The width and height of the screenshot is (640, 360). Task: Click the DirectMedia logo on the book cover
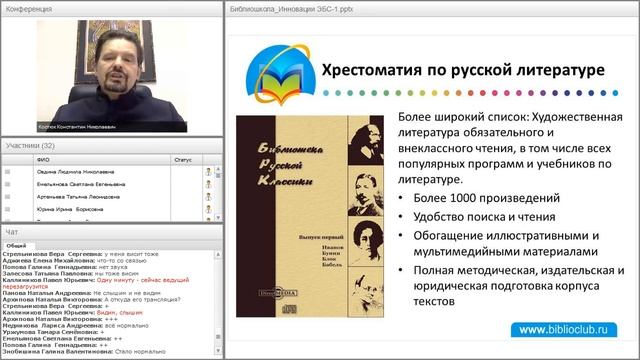pos(278,293)
